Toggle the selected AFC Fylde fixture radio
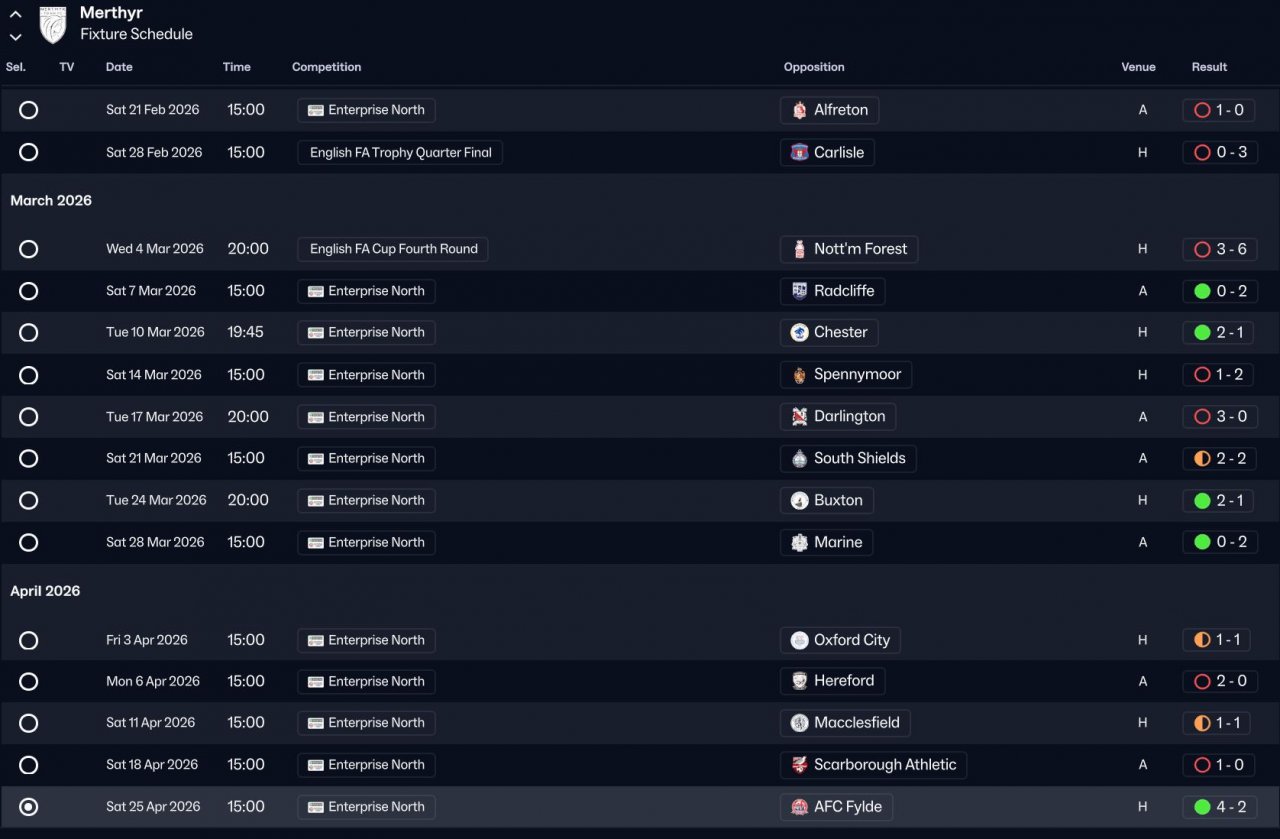 (29, 807)
